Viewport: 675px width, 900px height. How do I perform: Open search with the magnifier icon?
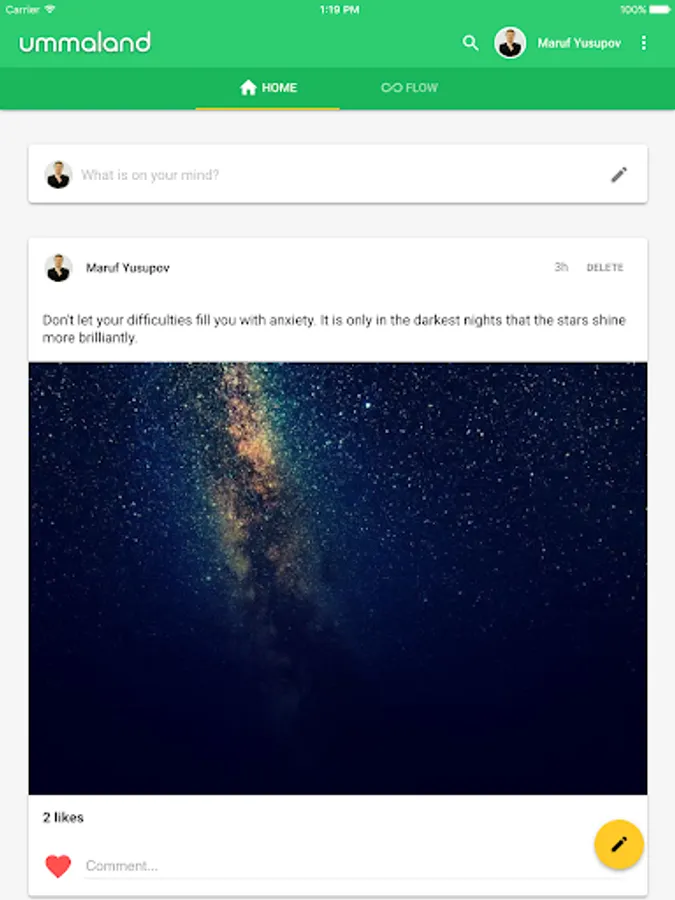[470, 43]
